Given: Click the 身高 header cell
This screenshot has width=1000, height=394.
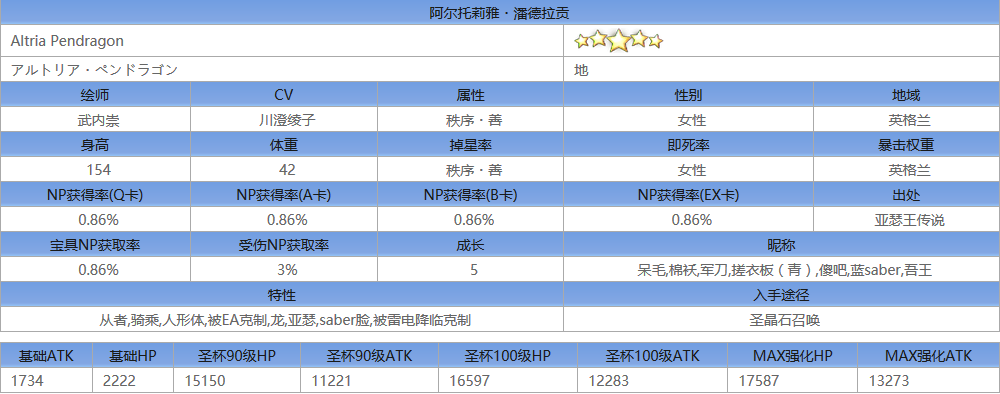Looking at the screenshot, I should point(95,145).
